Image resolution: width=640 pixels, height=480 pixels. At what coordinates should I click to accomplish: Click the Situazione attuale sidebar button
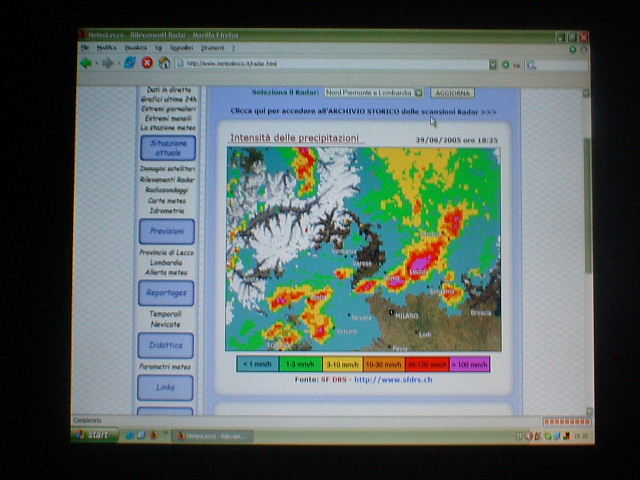[x=166, y=148]
